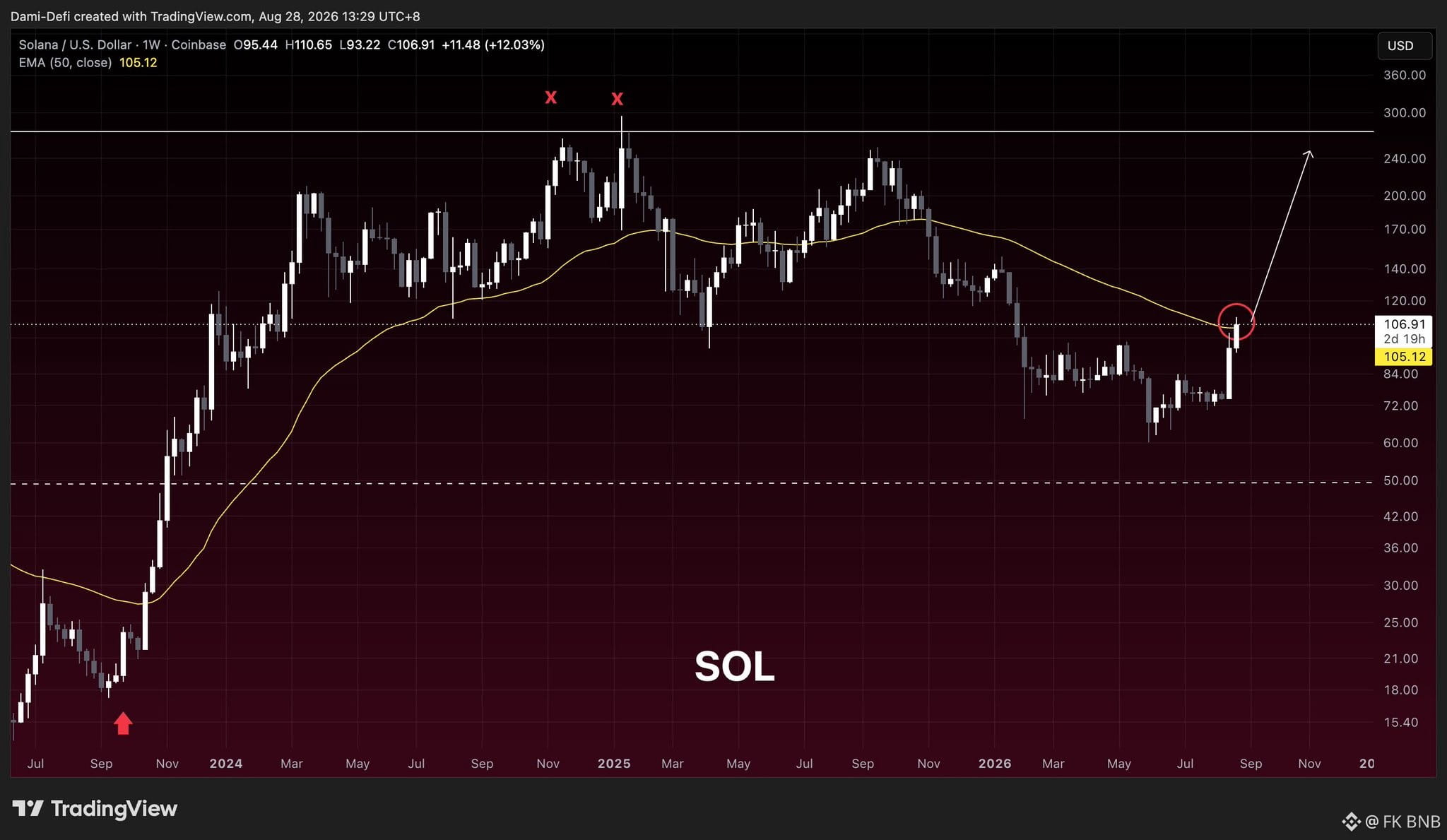Viewport: 1447px width, 840px height.
Task: Click the 120.00 price axis label
Action: [x=1405, y=300]
